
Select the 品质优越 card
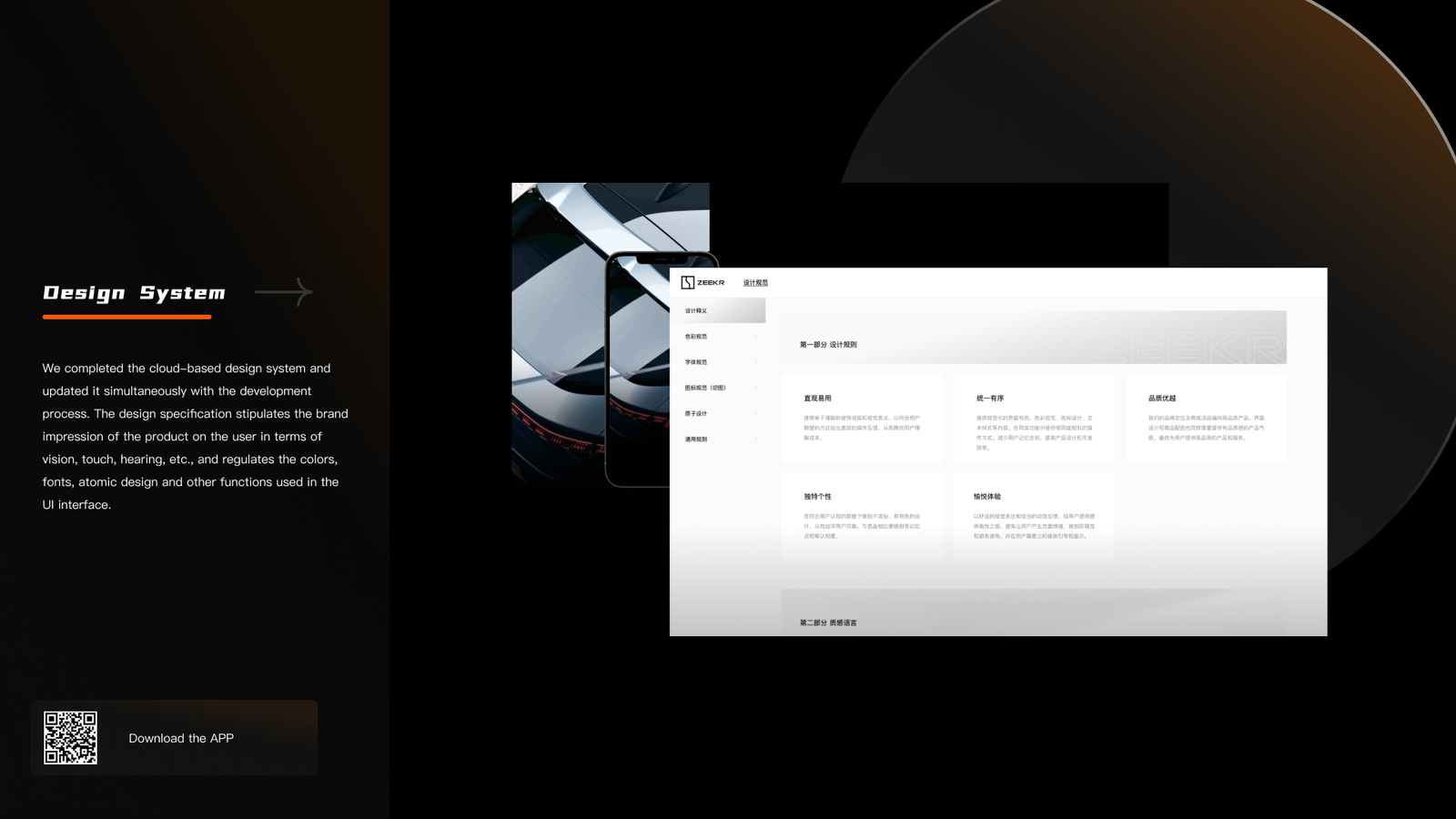pyautogui.click(x=1206, y=419)
